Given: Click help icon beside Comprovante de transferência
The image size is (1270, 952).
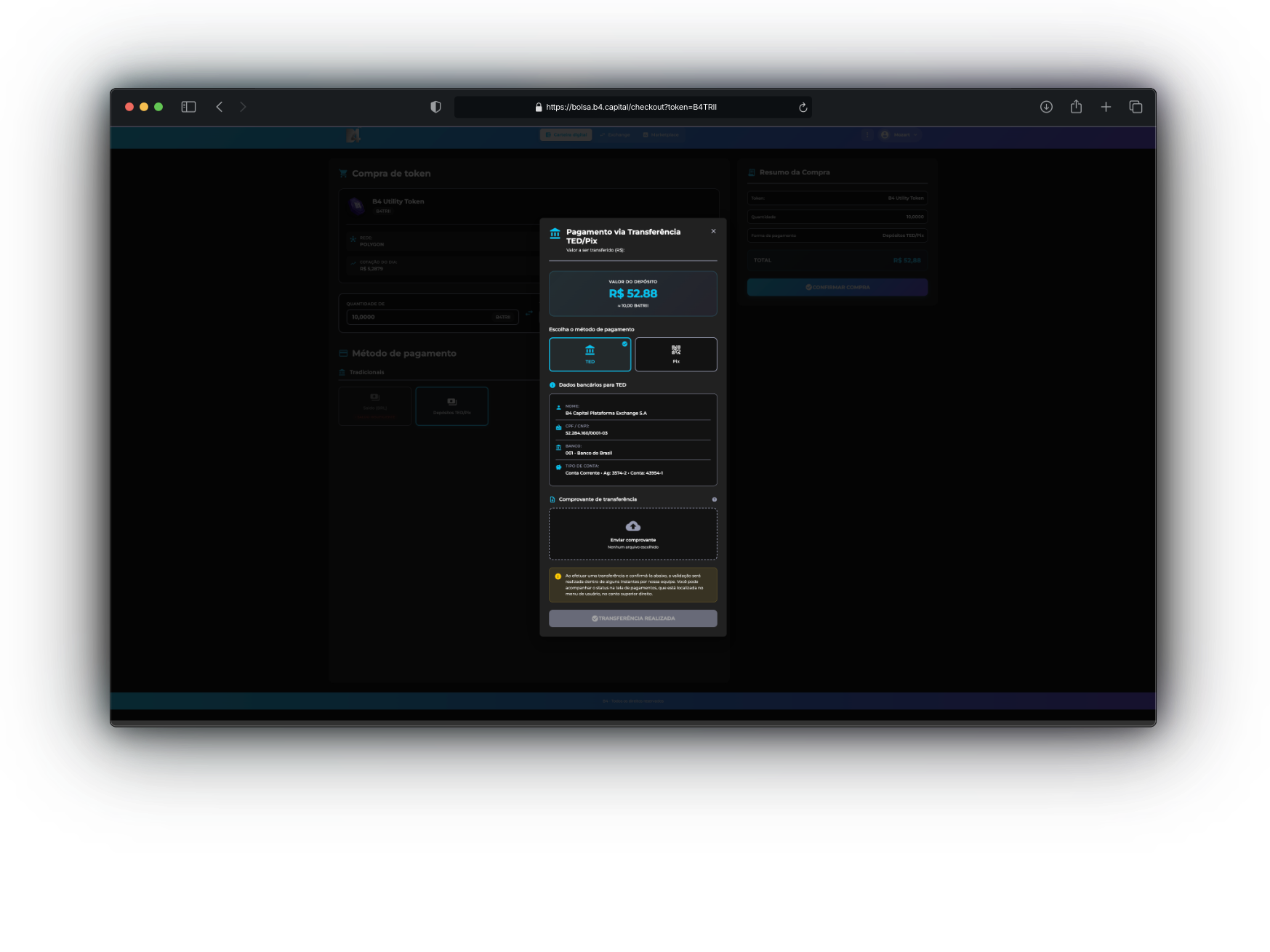Looking at the screenshot, I should coord(714,499).
